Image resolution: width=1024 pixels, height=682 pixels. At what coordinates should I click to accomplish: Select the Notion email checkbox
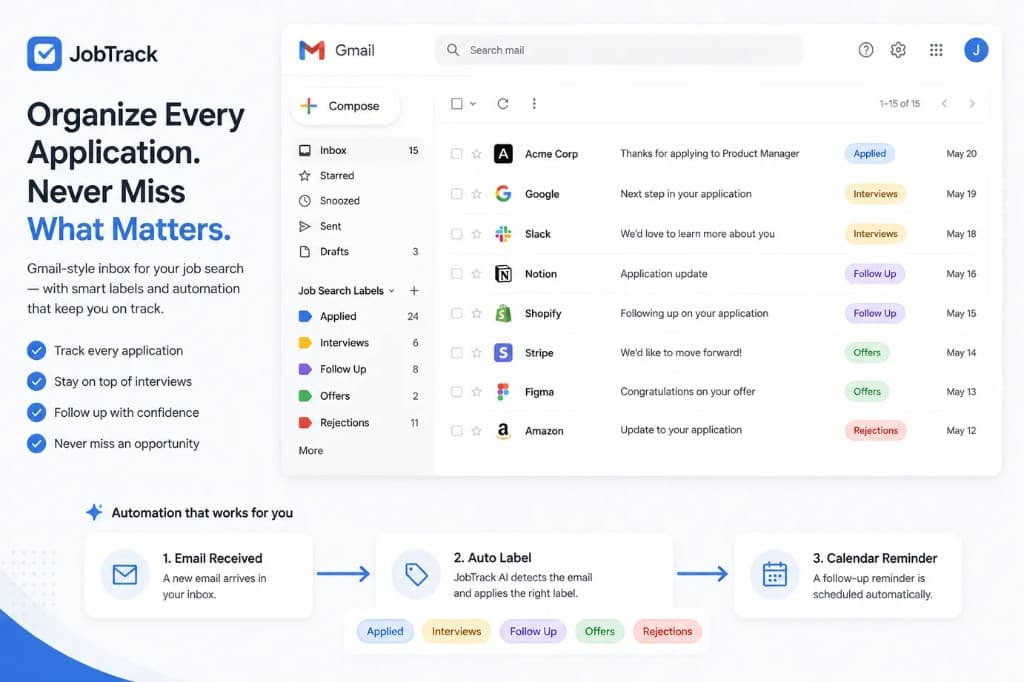tap(457, 274)
